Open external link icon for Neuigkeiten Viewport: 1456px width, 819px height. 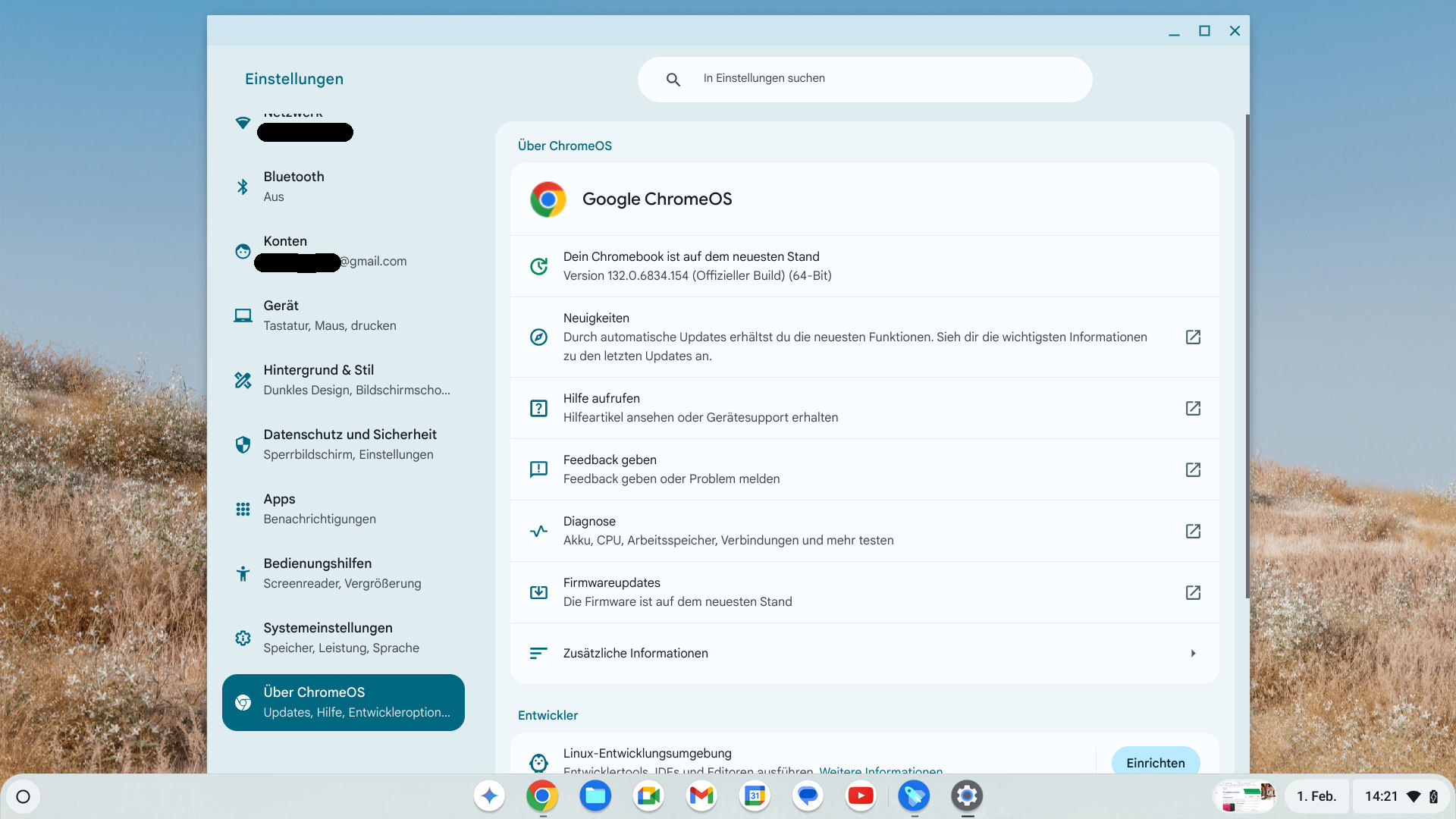tap(1193, 337)
